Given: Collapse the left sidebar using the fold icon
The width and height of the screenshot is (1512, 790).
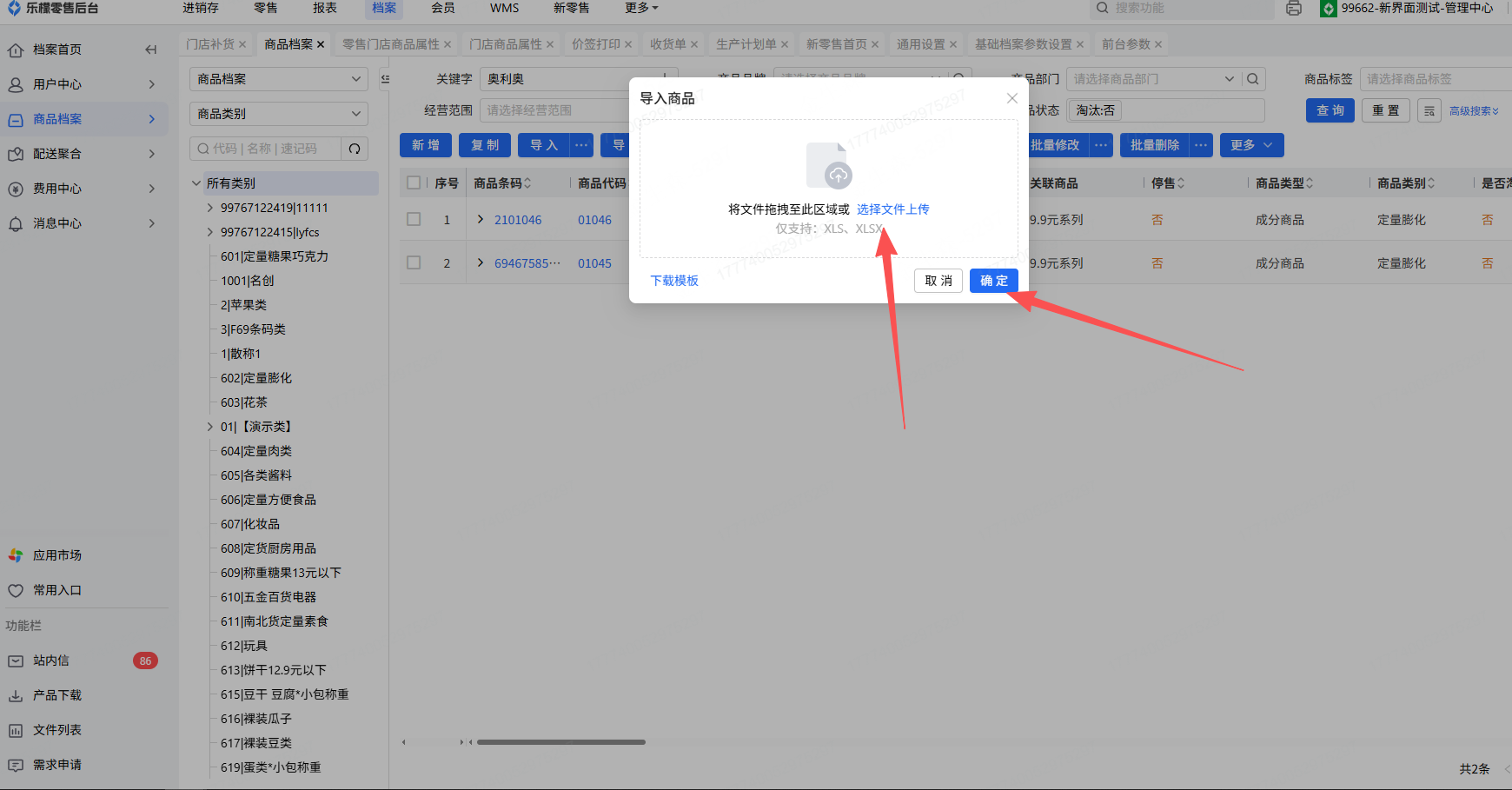Looking at the screenshot, I should pyautogui.click(x=151, y=50).
